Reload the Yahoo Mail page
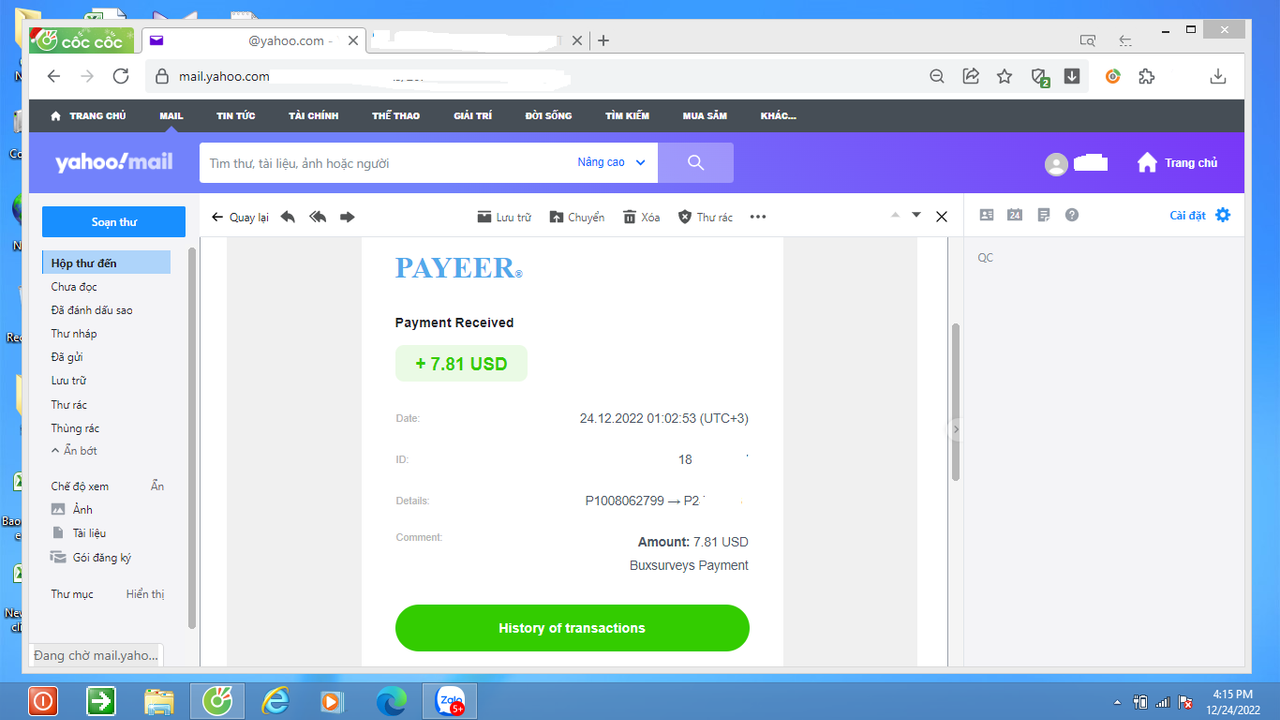The image size is (1280, 720). point(121,76)
